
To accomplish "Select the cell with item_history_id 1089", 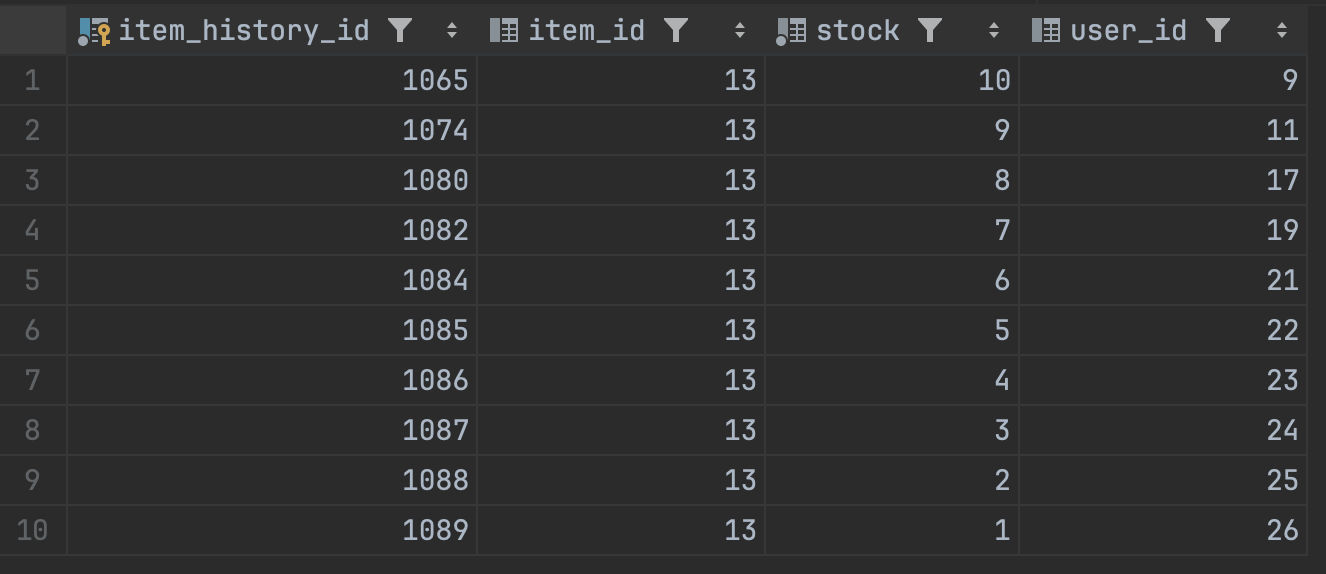I will [x=272, y=530].
